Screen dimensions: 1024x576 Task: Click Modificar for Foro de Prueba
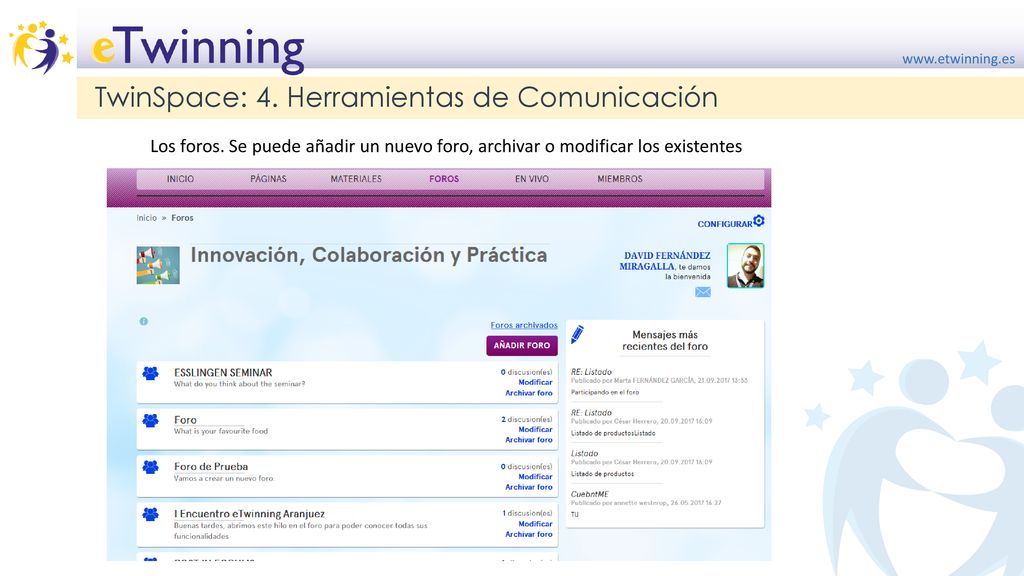click(x=536, y=477)
